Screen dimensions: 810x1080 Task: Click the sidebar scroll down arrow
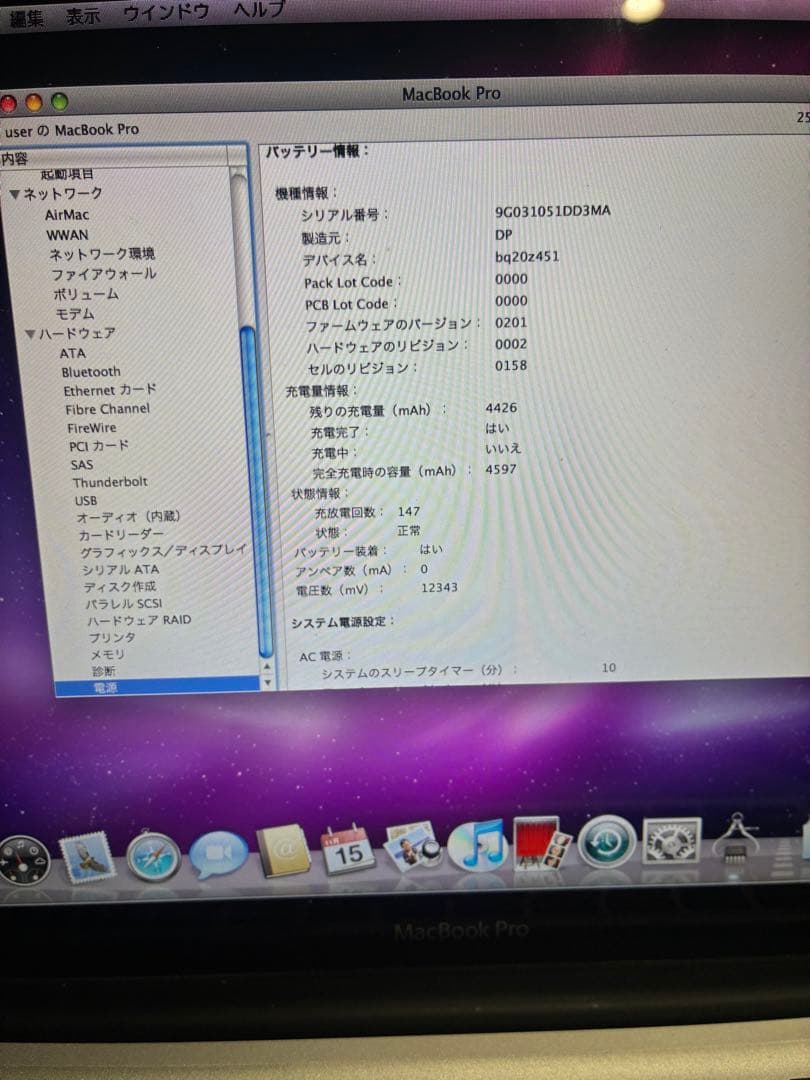click(269, 683)
